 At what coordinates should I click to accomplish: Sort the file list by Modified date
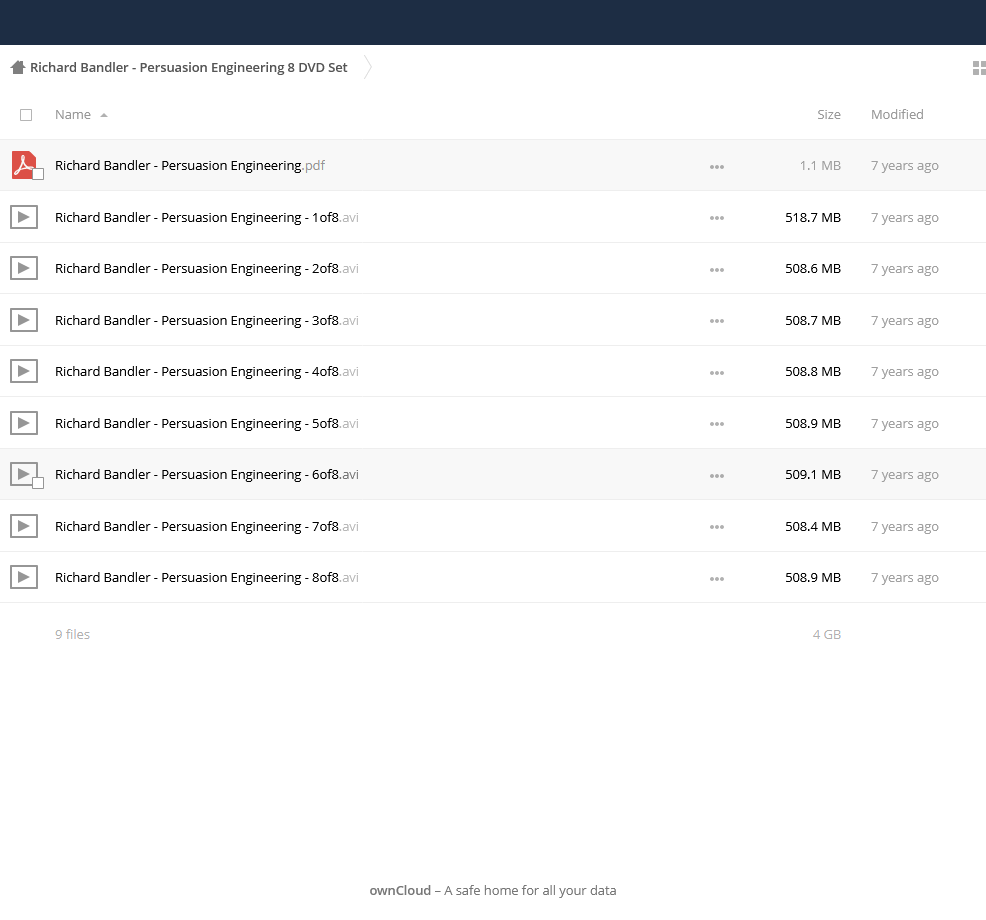click(x=897, y=114)
